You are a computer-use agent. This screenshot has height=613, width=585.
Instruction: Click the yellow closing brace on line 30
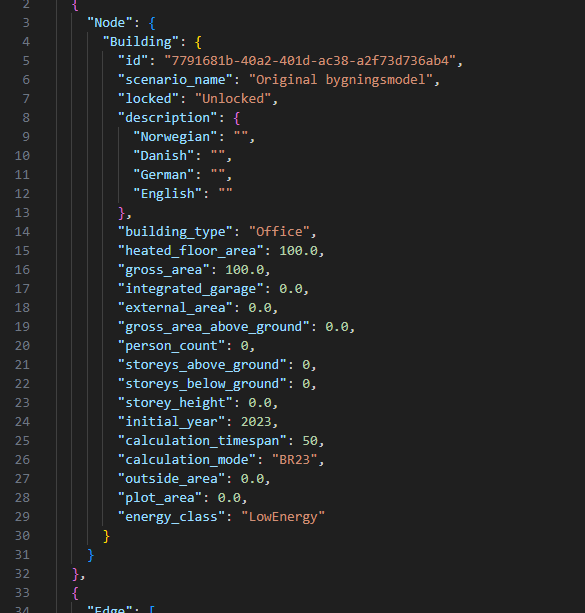coord(106,536)
